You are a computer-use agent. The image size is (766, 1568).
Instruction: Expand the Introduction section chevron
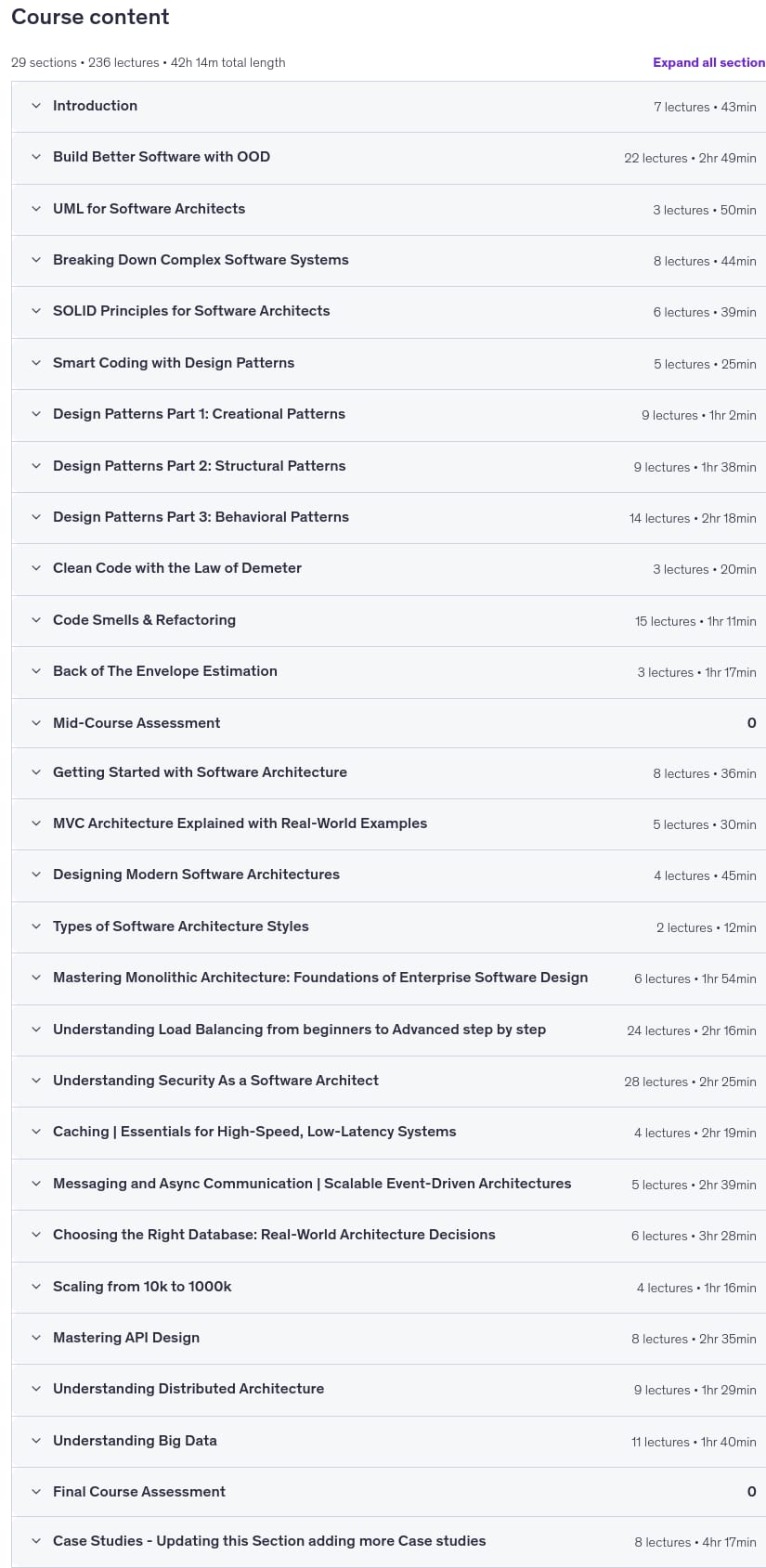coord(36,106)
